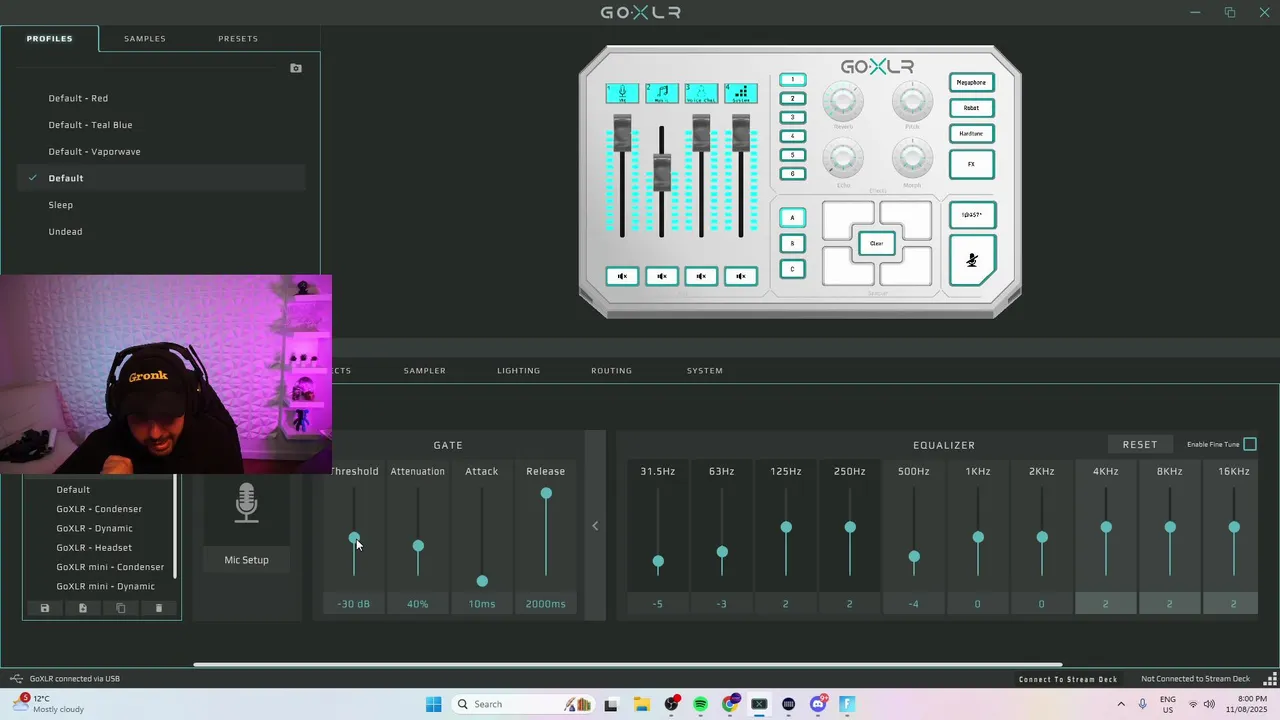1280x720 pixels.
Task: Click the 500Hz equalizer slider handle
Action: coord(914,557)
